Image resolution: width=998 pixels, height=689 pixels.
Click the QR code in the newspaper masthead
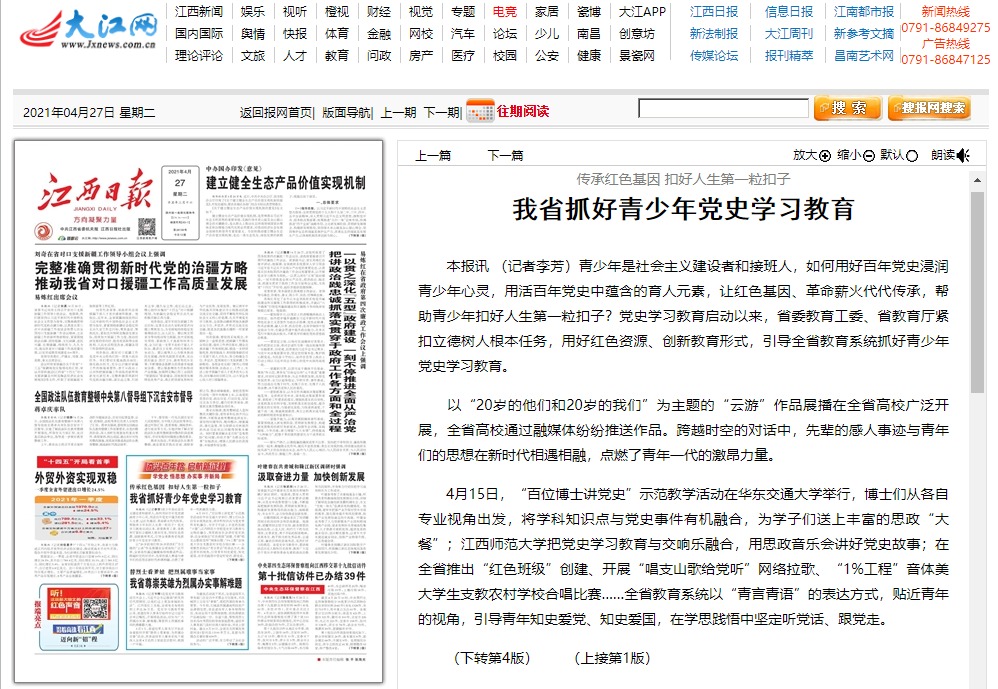147,228
